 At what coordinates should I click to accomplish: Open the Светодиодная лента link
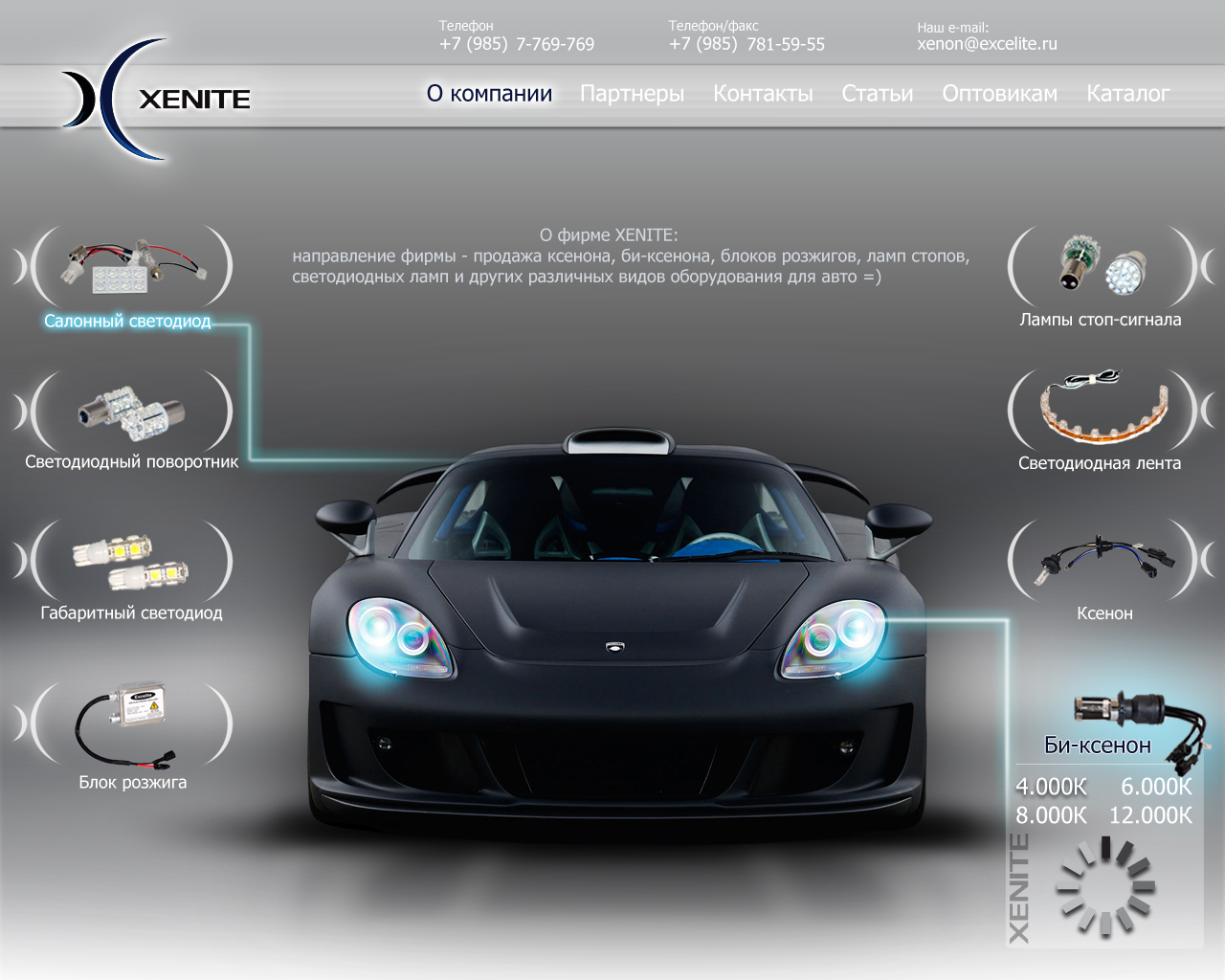coord(1100,463)
